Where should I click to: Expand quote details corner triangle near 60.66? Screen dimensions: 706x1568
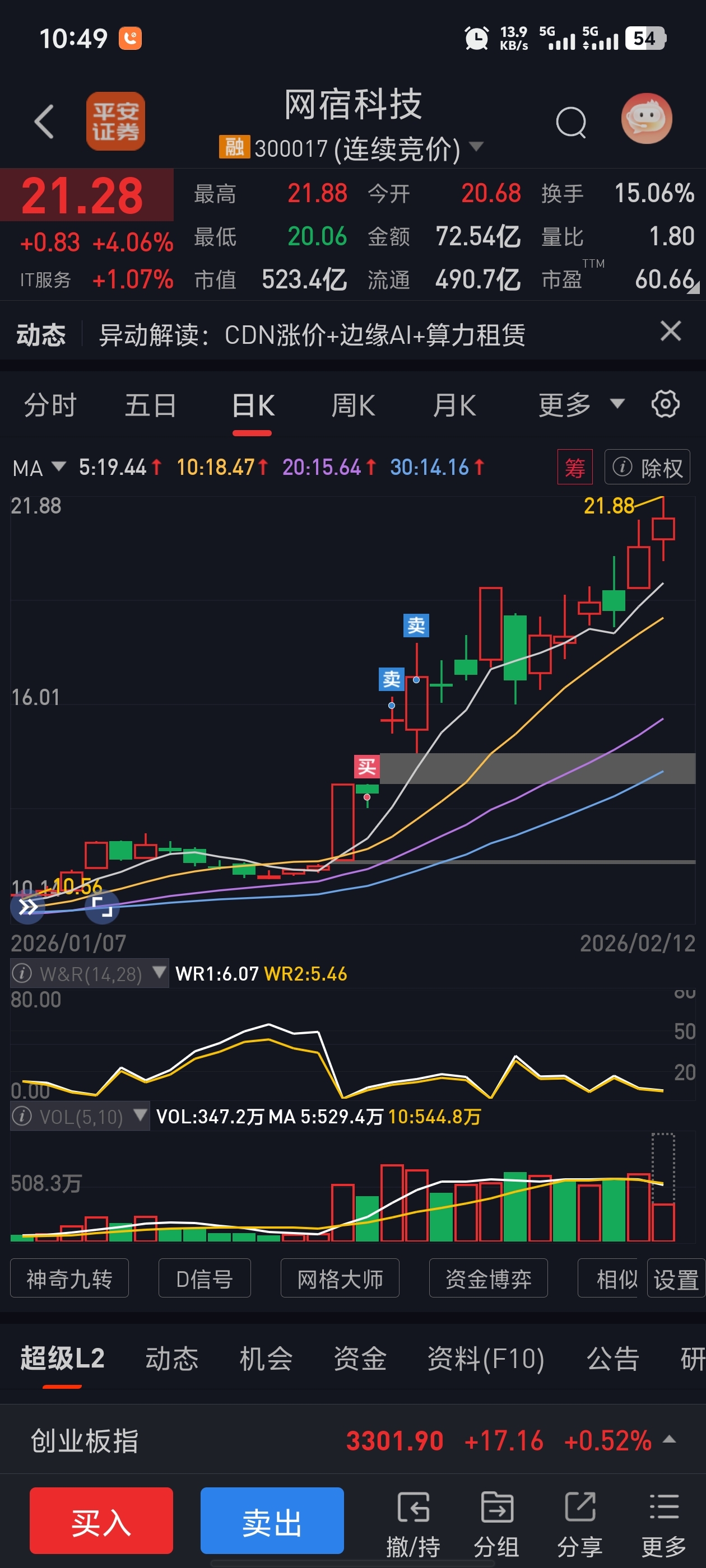(x=693, y=288)
